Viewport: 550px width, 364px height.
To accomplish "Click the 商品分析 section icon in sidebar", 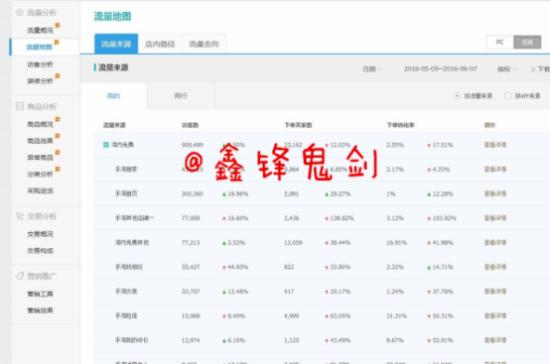I will (20, 106).
